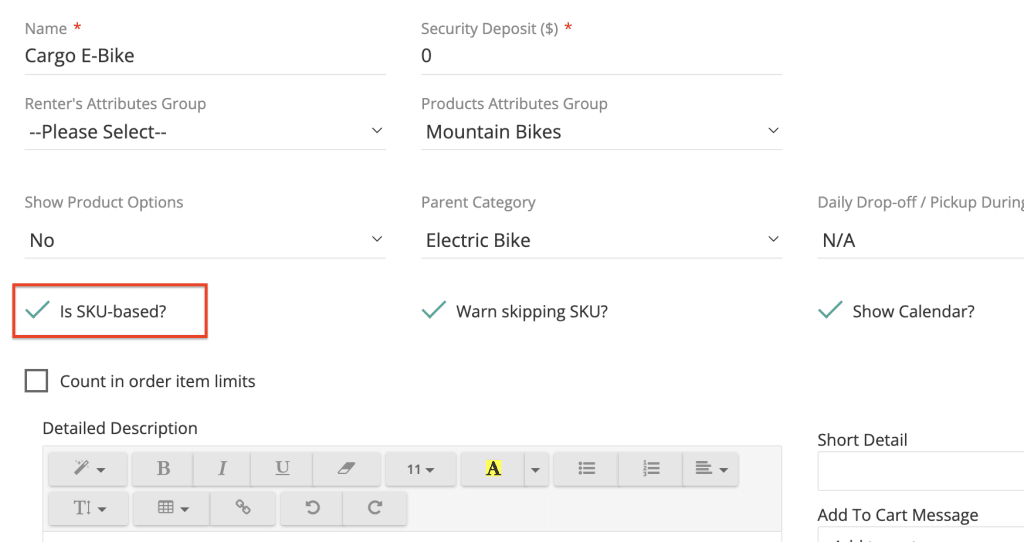Apply italic formatting in the editor
The width and height of the screenshot is (1024, 542).
tap(222, 468)
